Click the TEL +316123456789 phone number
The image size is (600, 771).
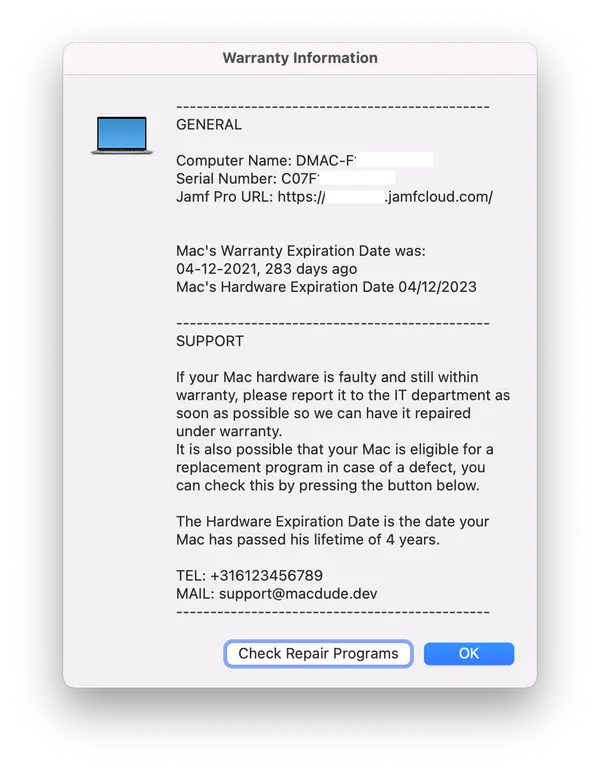pos(249,575)
